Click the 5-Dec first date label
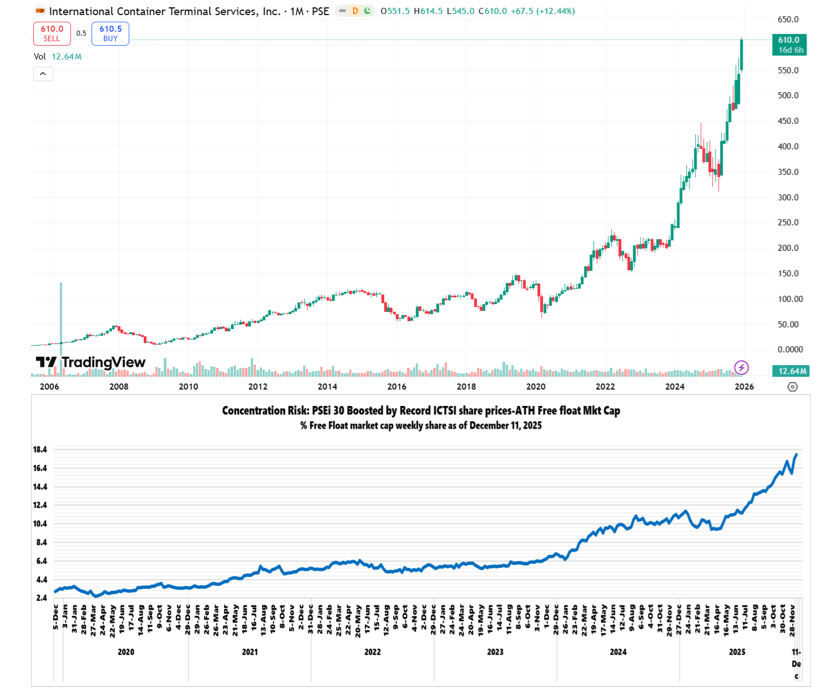This screenshot has height=690, width=833. click(x=56, y=616)
